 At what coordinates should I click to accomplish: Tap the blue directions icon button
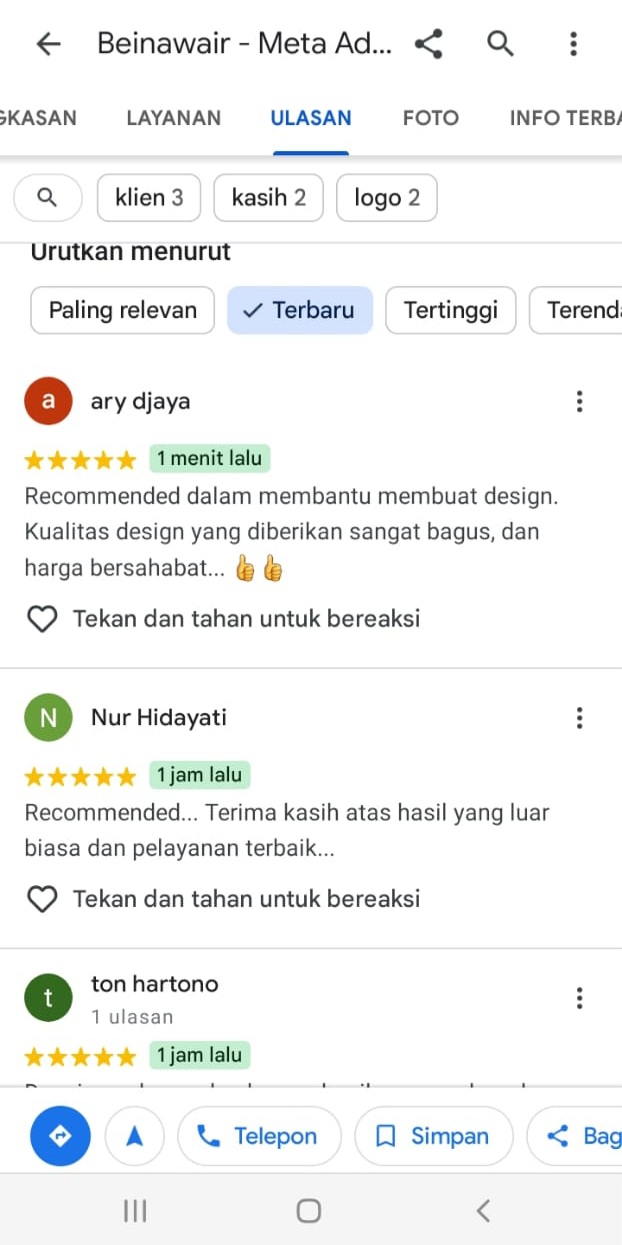[x=60, y=1136]
